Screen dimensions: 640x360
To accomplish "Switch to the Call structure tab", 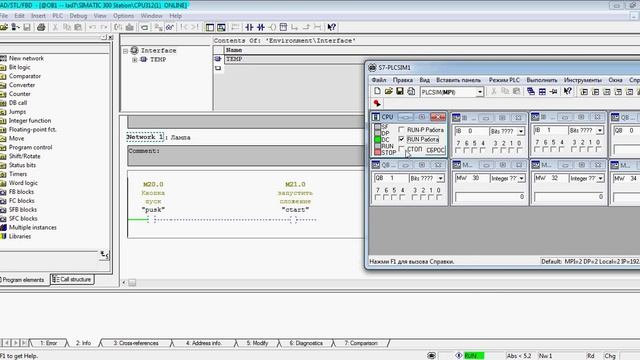I will [x=72, y=280].
